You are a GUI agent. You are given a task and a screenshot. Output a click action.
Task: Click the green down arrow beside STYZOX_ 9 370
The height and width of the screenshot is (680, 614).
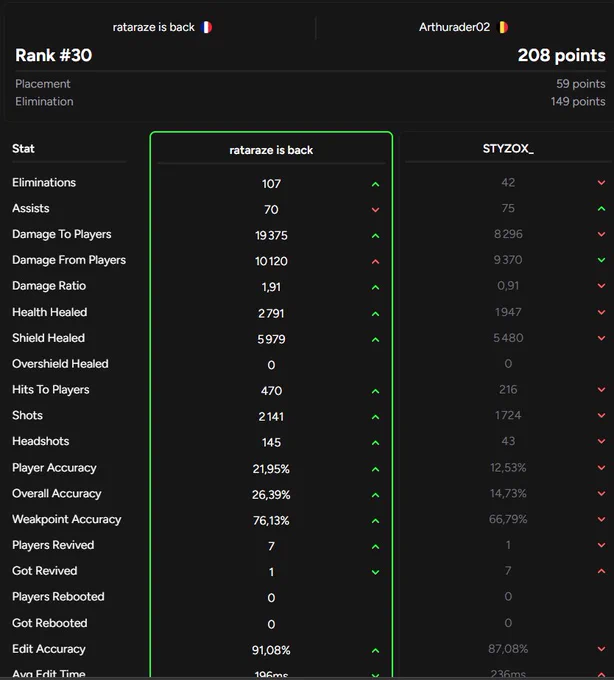coord(601,260)
